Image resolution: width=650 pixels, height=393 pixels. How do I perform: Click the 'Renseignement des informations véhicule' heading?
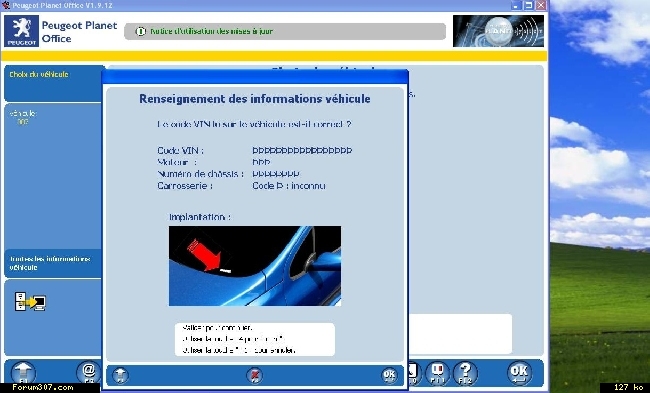tap(255, 99)
